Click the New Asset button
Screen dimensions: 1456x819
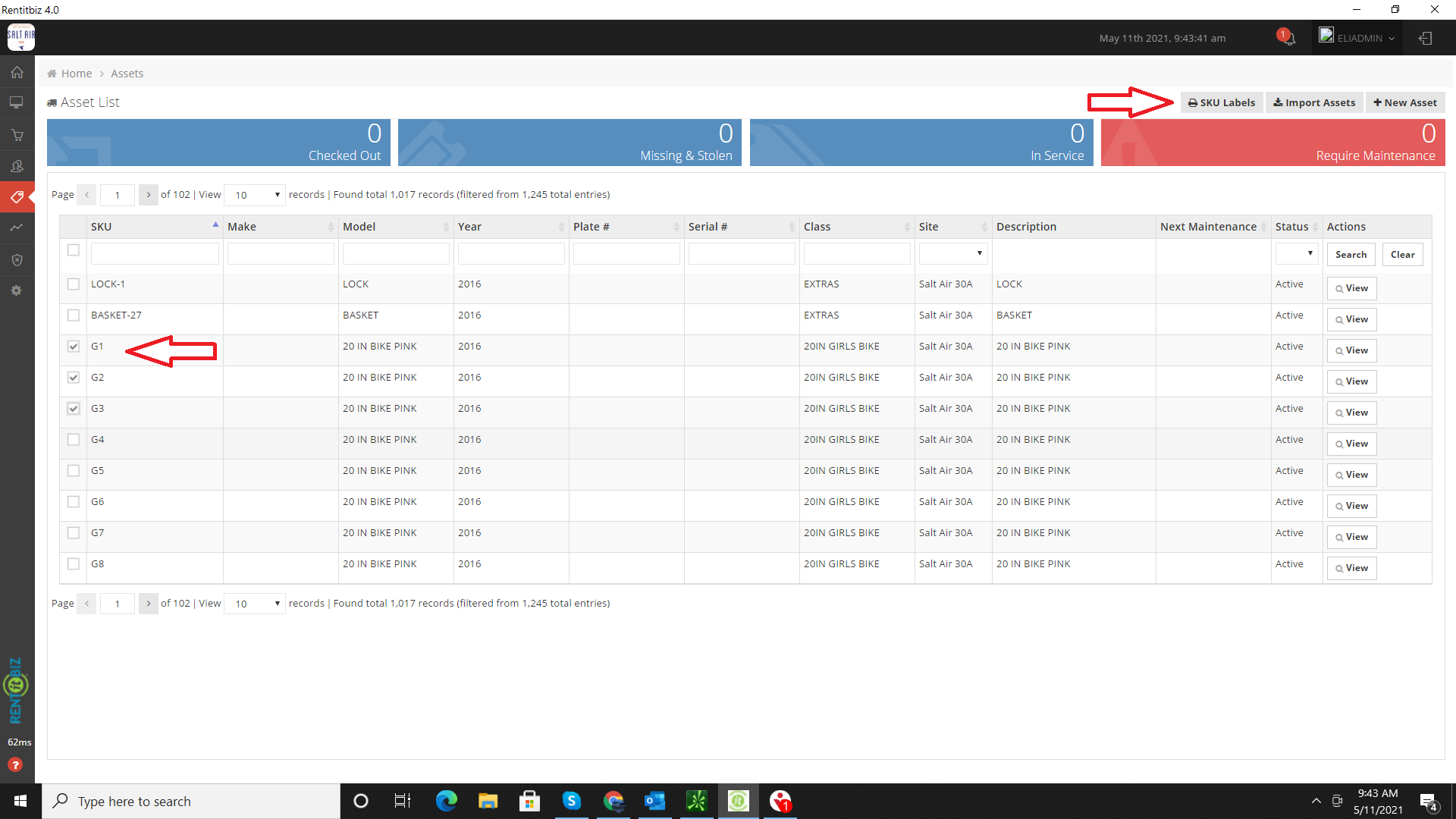1405,102
